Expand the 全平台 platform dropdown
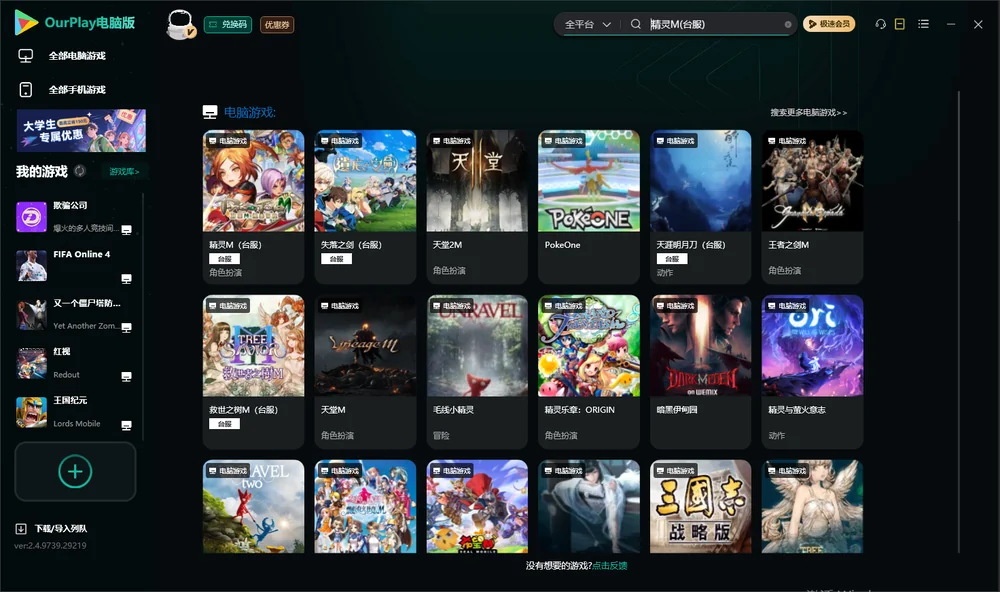 [x=587, y=24]
